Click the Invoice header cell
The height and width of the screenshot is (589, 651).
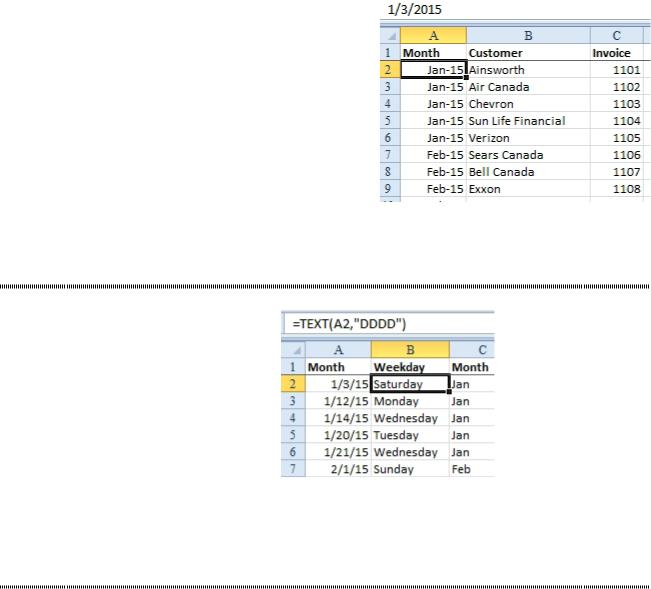pyautogui.click(x=617, y=53)
